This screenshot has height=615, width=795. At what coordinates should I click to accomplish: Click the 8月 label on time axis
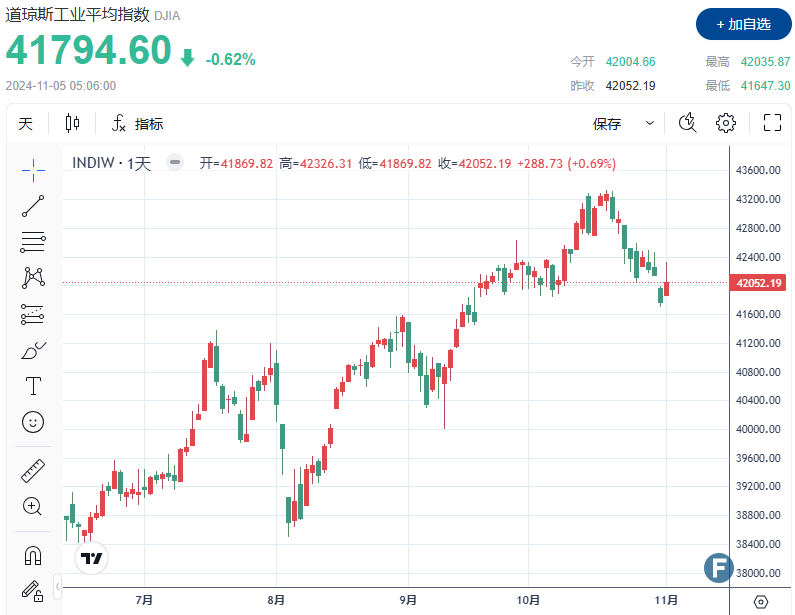pyautogui.click(x=276, y=600)
